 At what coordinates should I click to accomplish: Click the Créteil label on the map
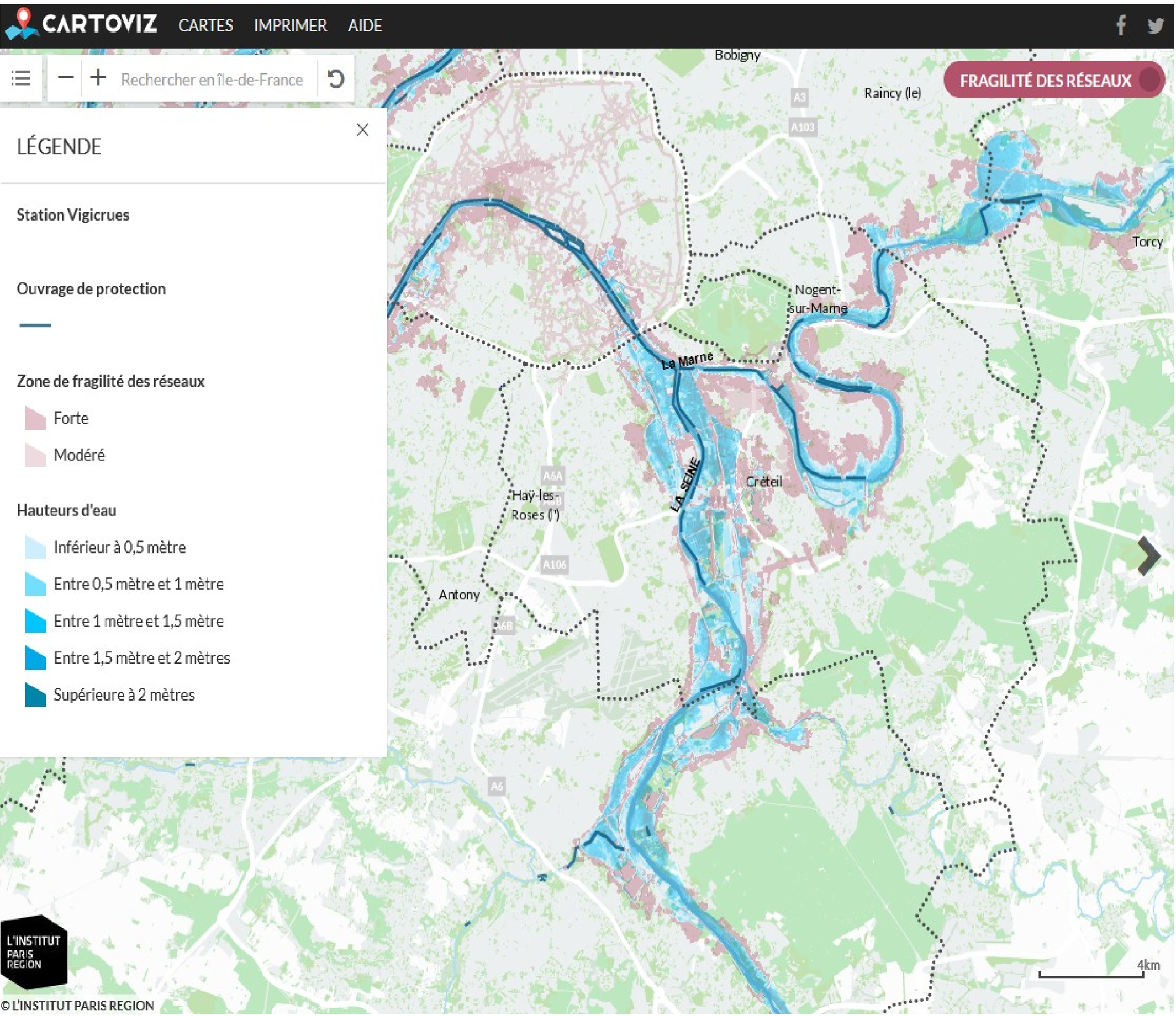click(x=763, y=482)
